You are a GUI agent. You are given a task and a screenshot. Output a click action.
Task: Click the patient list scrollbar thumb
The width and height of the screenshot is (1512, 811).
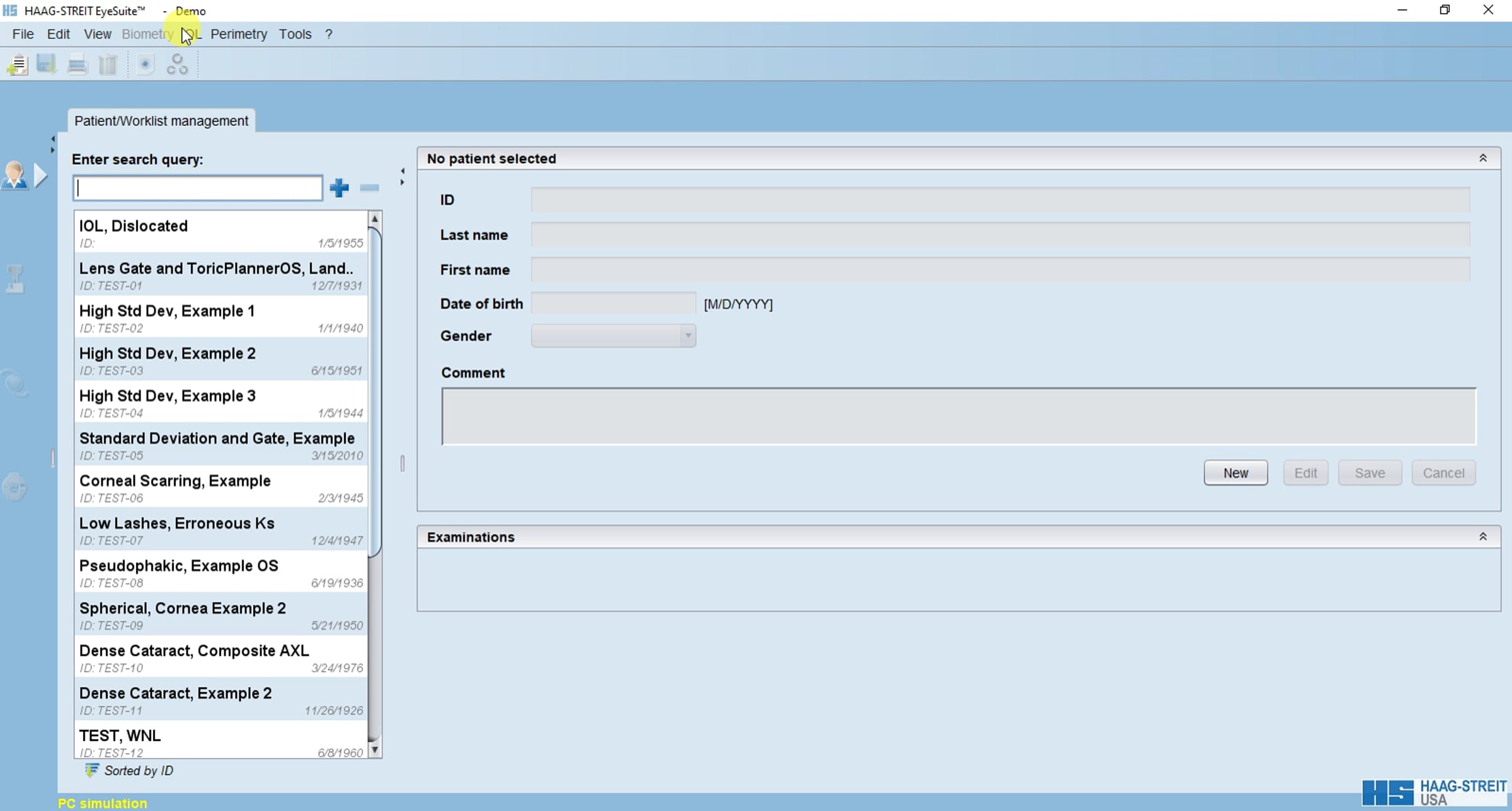[x=375, y=392]
